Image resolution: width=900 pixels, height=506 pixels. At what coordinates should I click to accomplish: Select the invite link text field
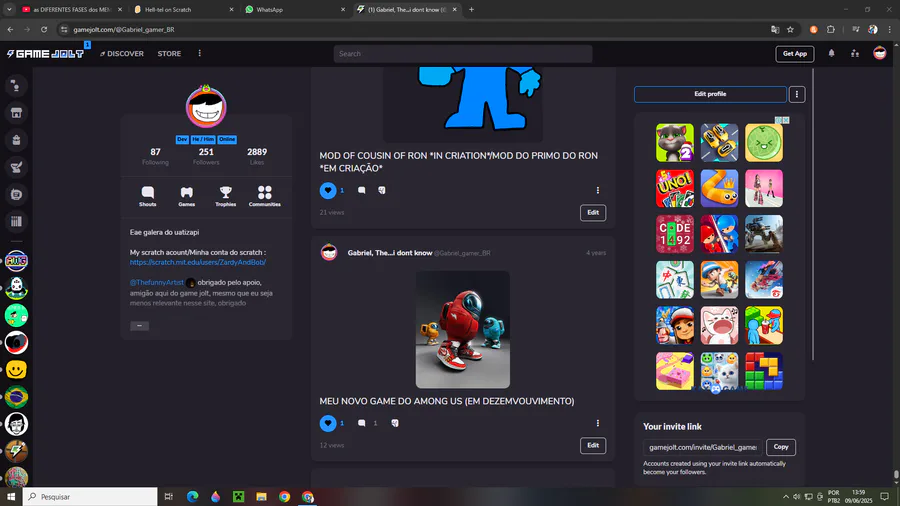point(703,447)
